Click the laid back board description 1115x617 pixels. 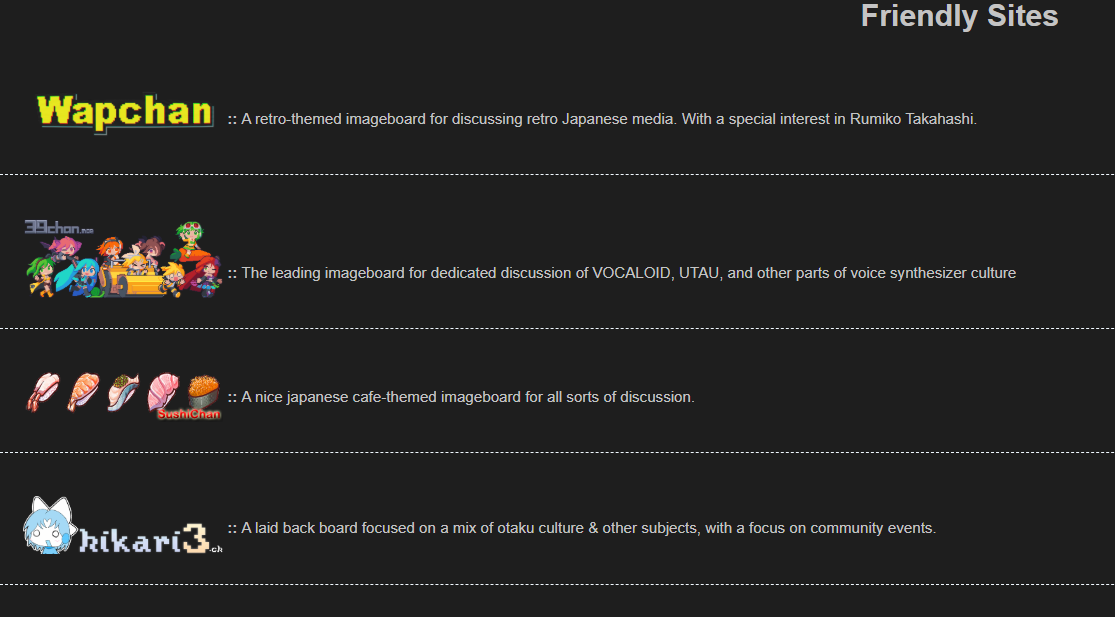click(588, 528)
